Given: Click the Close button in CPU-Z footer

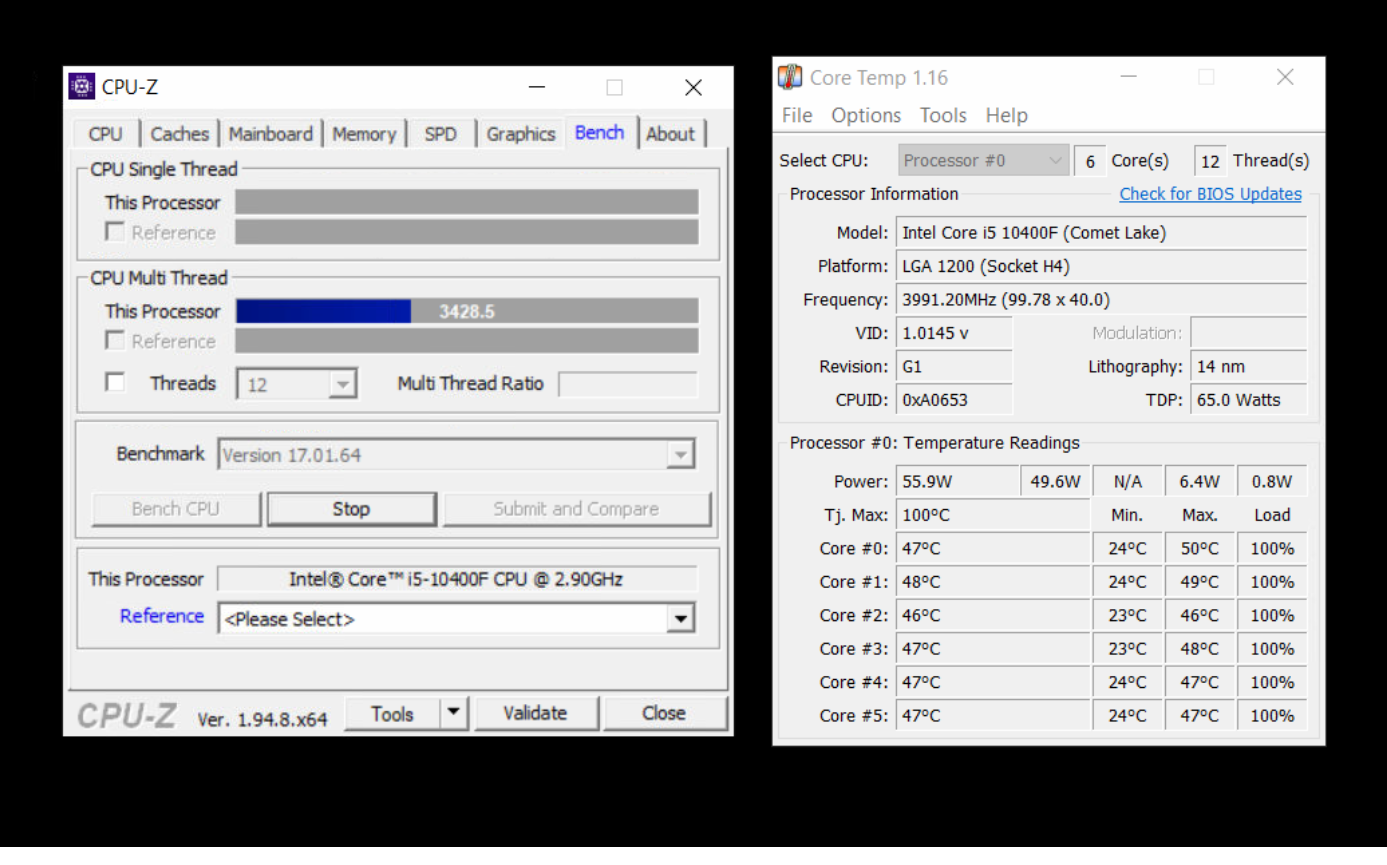Looking at the screenshot, I should coord(664,713).
